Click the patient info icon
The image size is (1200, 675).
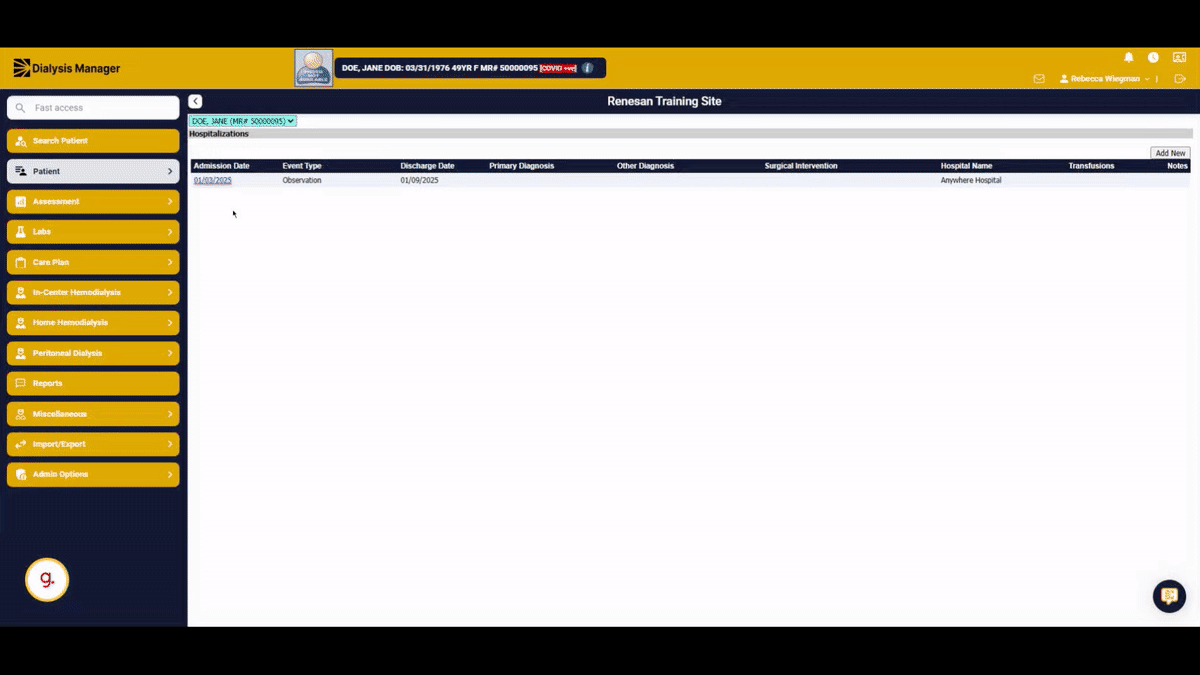pyautogui.click(x=588, y=68)
